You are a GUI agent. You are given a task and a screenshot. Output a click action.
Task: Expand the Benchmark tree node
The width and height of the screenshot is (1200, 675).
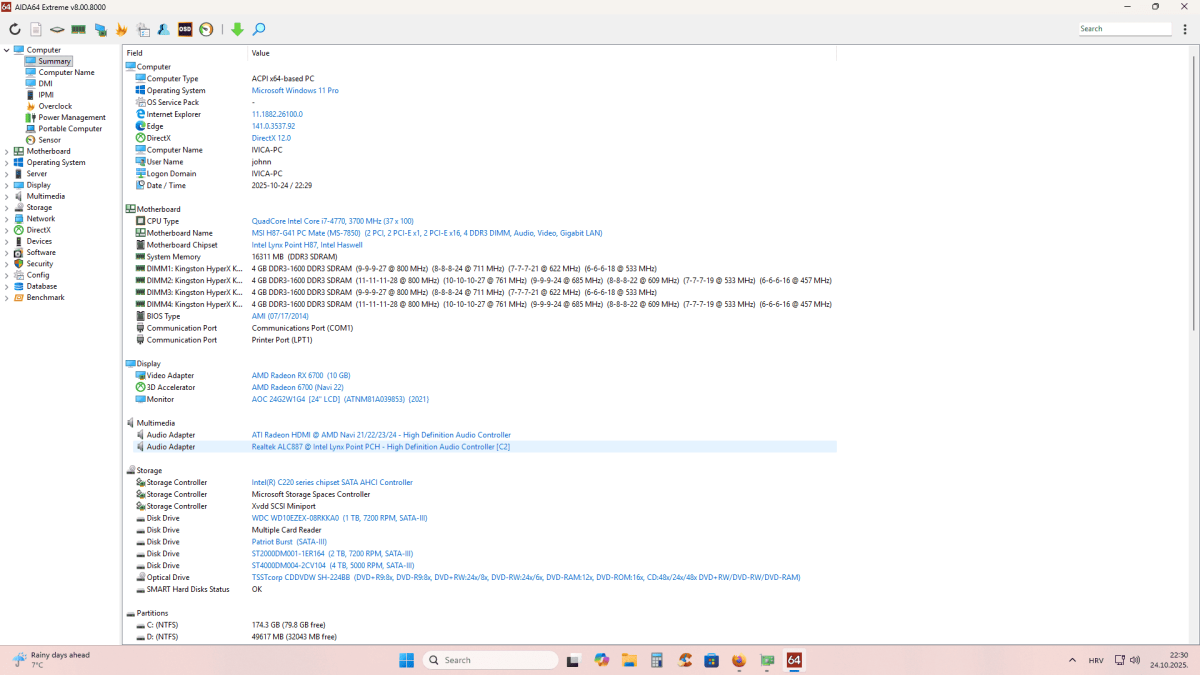pos(7,298)
